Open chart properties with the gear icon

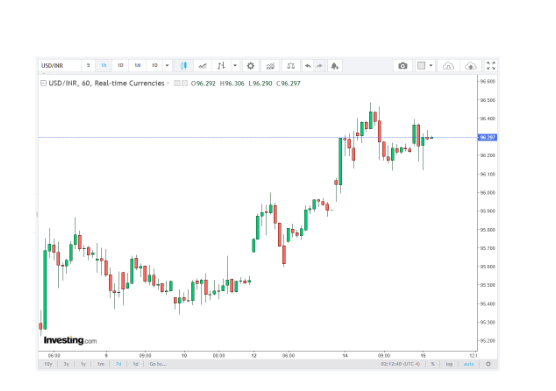pos(250,66)
